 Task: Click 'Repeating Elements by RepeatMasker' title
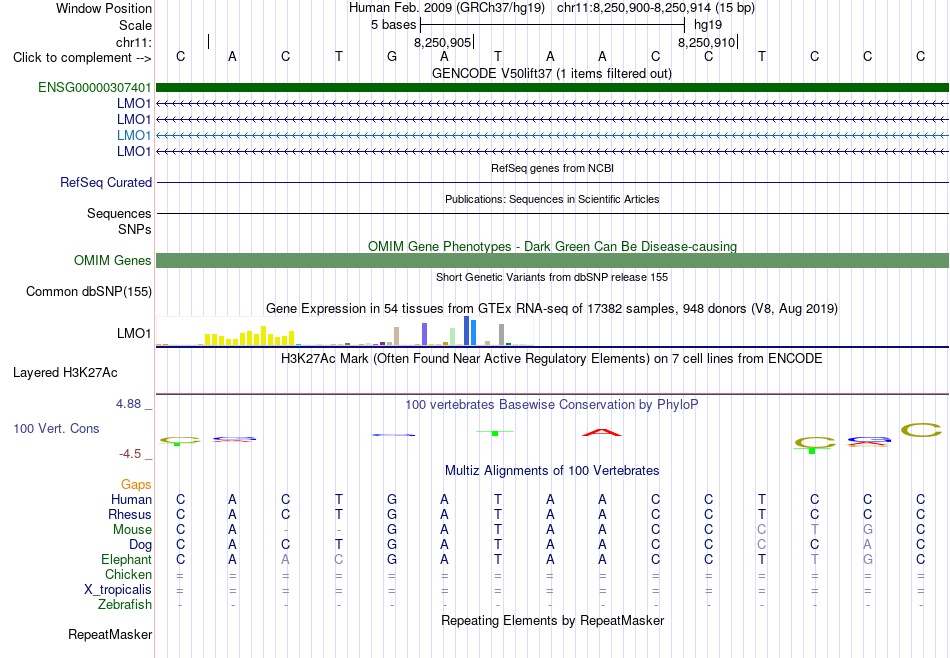click(x=552, y=620)
